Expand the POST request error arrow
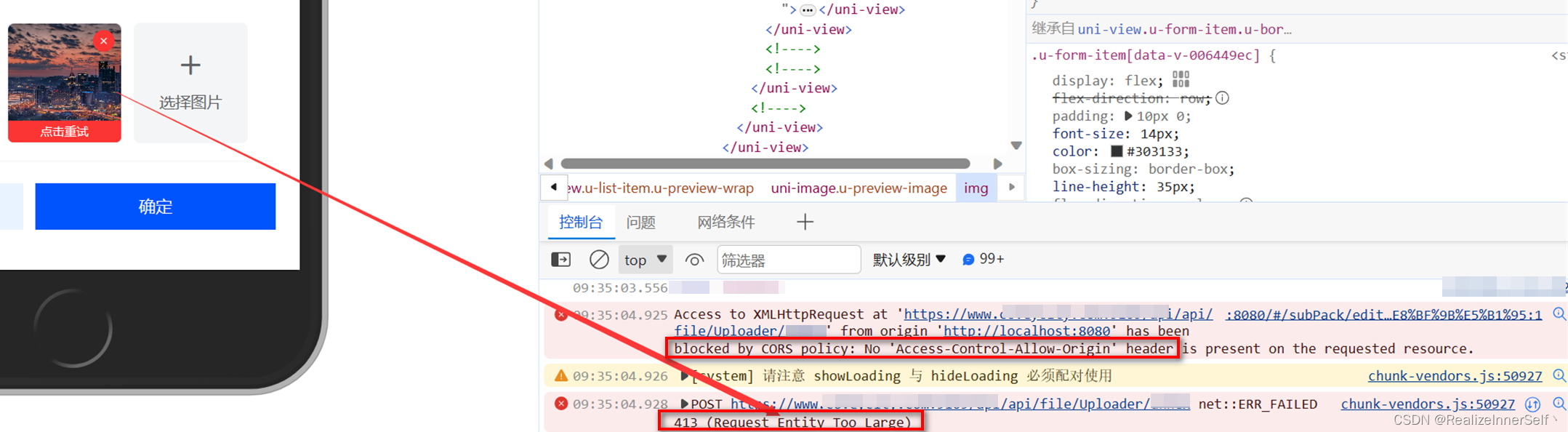This screenshot has height=432, width=1568. (684, 404)
